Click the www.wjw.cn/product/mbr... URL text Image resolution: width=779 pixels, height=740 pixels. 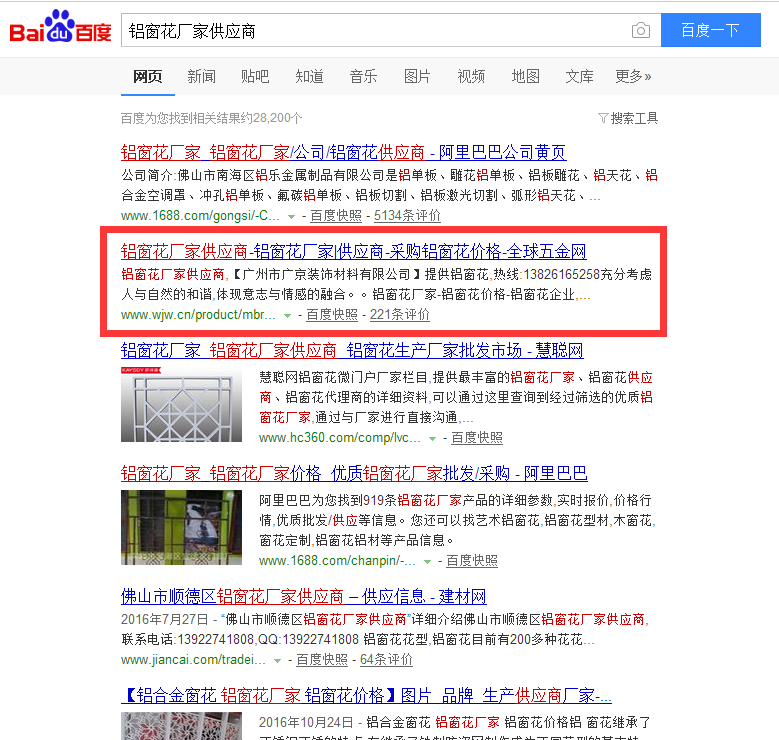(198, 315)
